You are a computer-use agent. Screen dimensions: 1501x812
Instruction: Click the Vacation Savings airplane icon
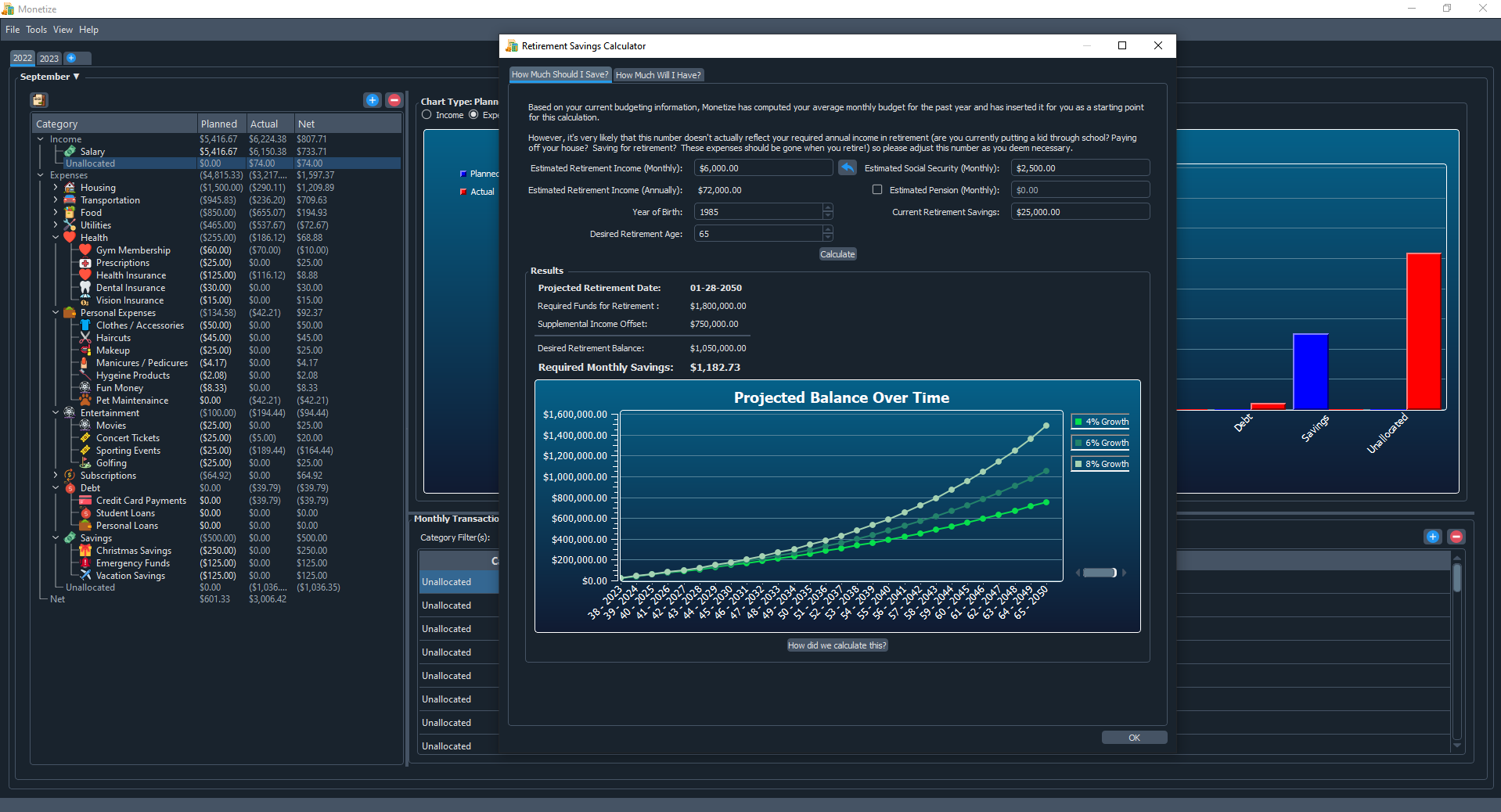click(85, 576)
